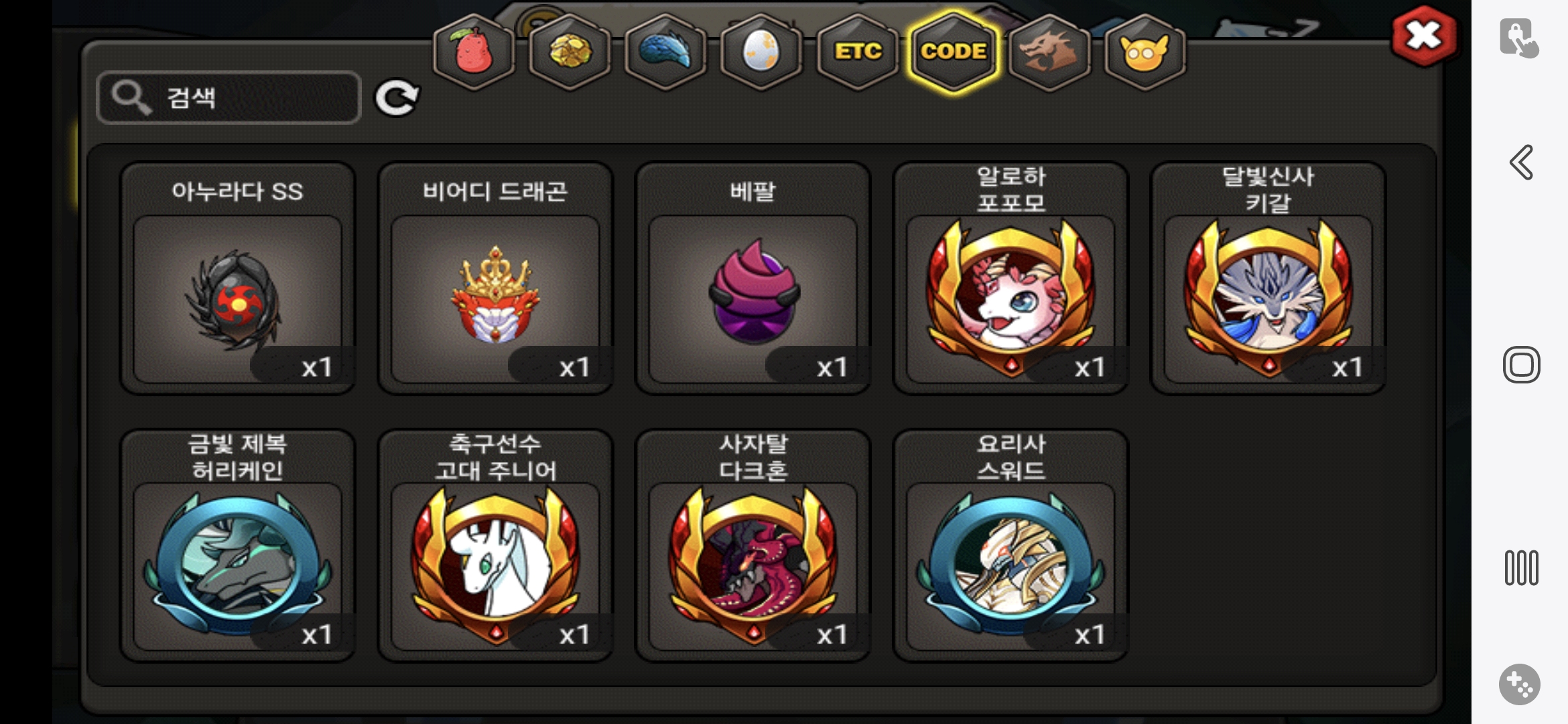This screenshot has width=1568, height=724.
Task: Tap the Android back arrow
Action: pyautogui.click(x=1521, y=162)
